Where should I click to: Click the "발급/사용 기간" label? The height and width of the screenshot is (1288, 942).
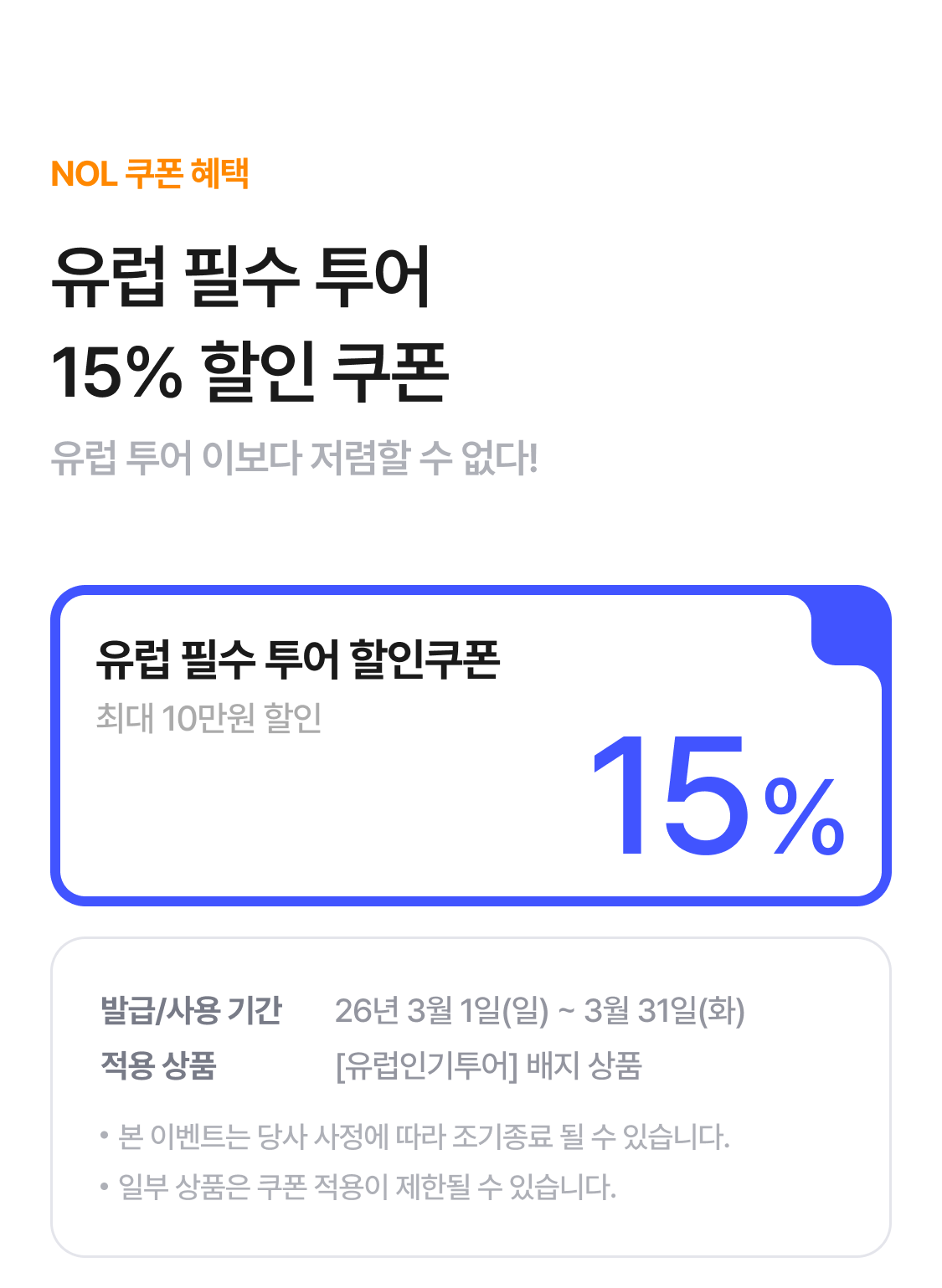[191, 1010]
